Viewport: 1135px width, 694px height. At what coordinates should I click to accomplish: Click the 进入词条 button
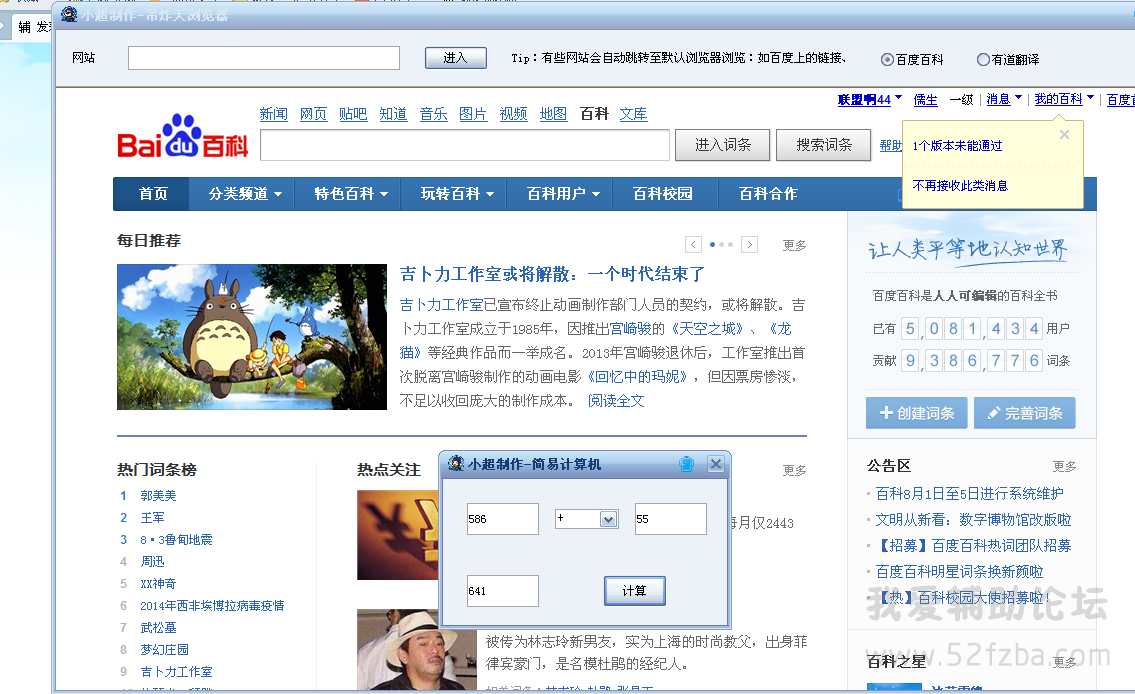pos(722,145)
